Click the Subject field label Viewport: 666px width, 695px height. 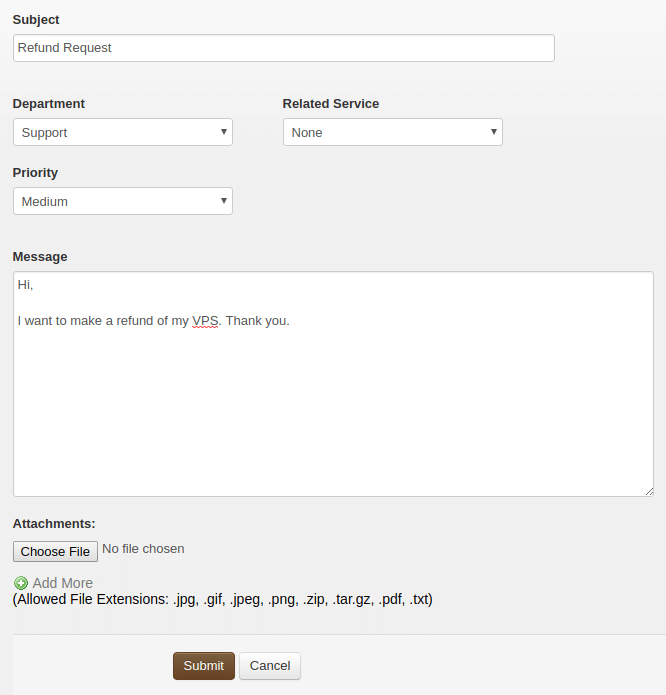[36, 20]
